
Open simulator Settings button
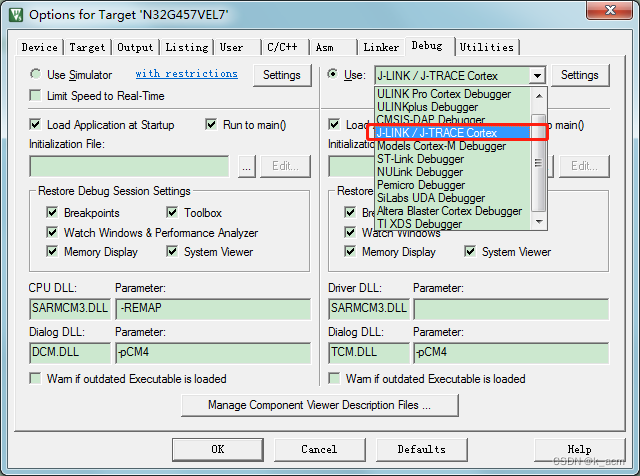[x=282, y=75]
